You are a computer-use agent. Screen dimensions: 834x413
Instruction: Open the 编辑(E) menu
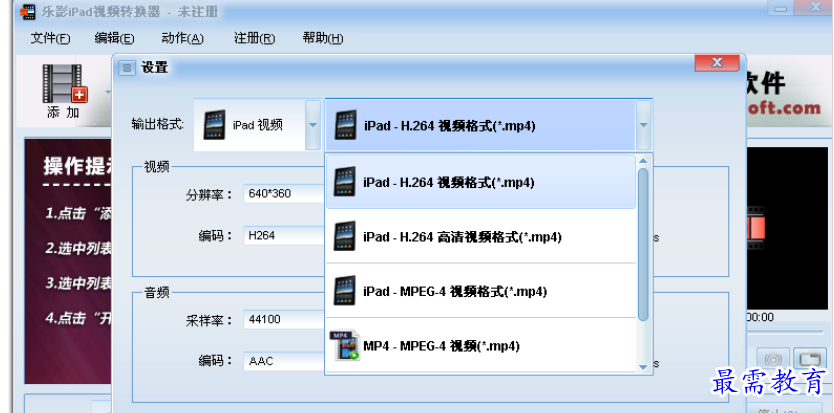(114, 38)
